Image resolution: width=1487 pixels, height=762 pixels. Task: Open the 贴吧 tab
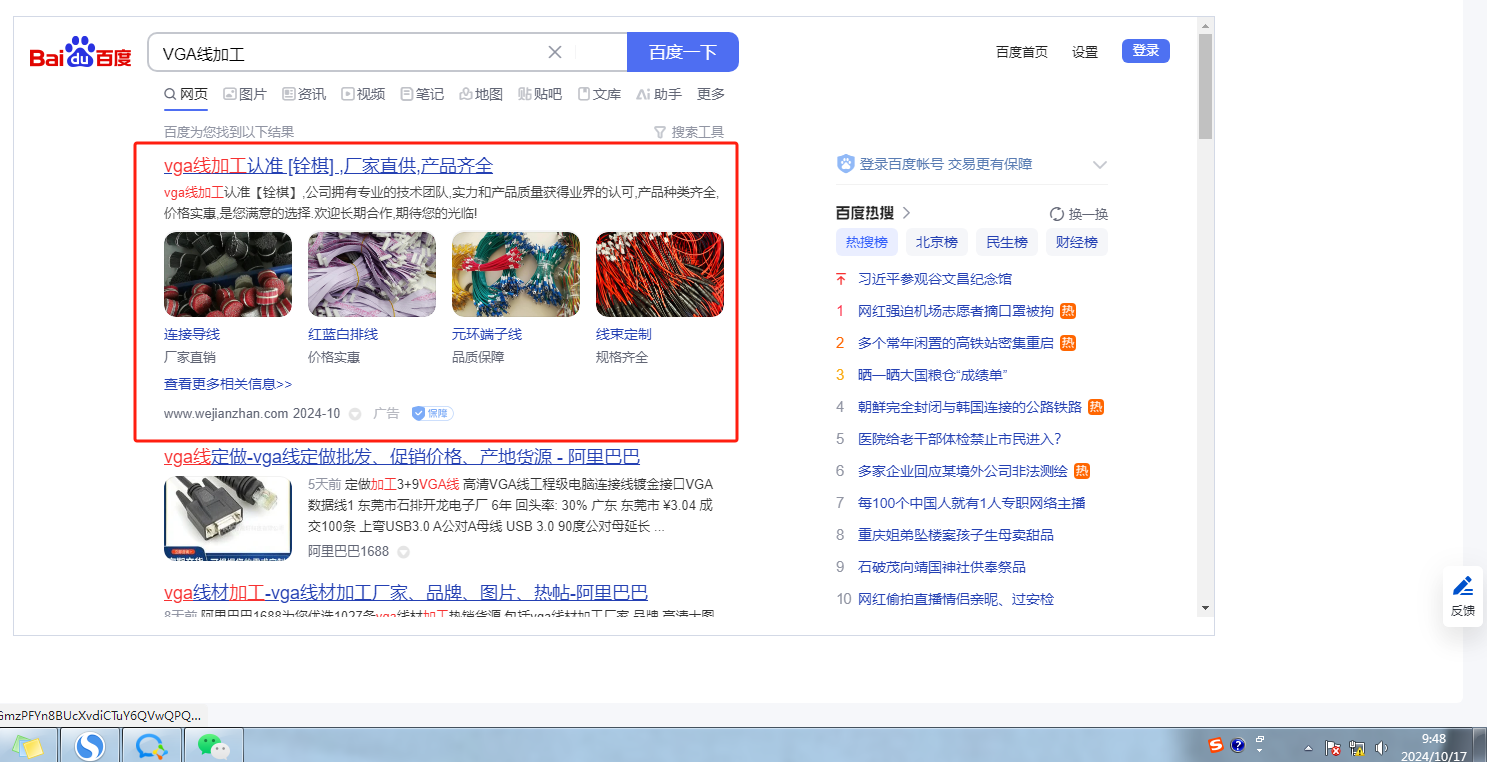coord(540,94)
